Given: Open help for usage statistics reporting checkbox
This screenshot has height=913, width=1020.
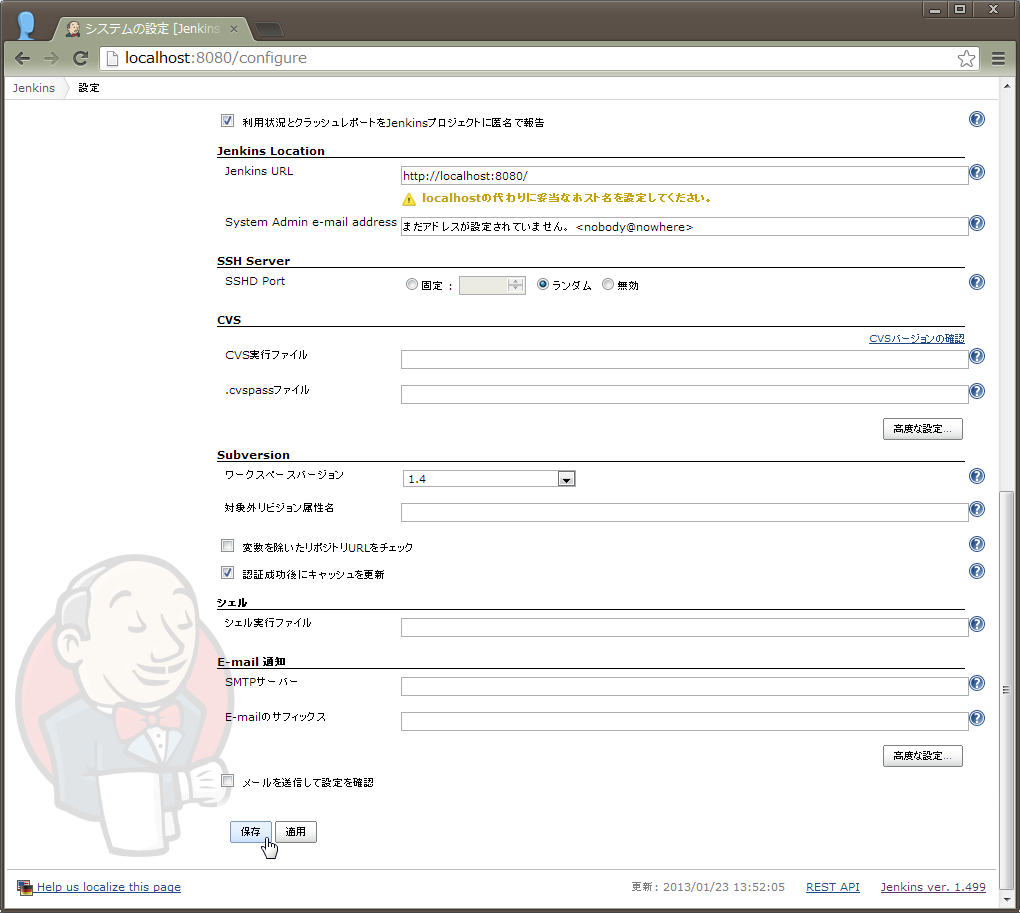Looking at the screenshot, I should pyautogui.click(x=976, y=119).
